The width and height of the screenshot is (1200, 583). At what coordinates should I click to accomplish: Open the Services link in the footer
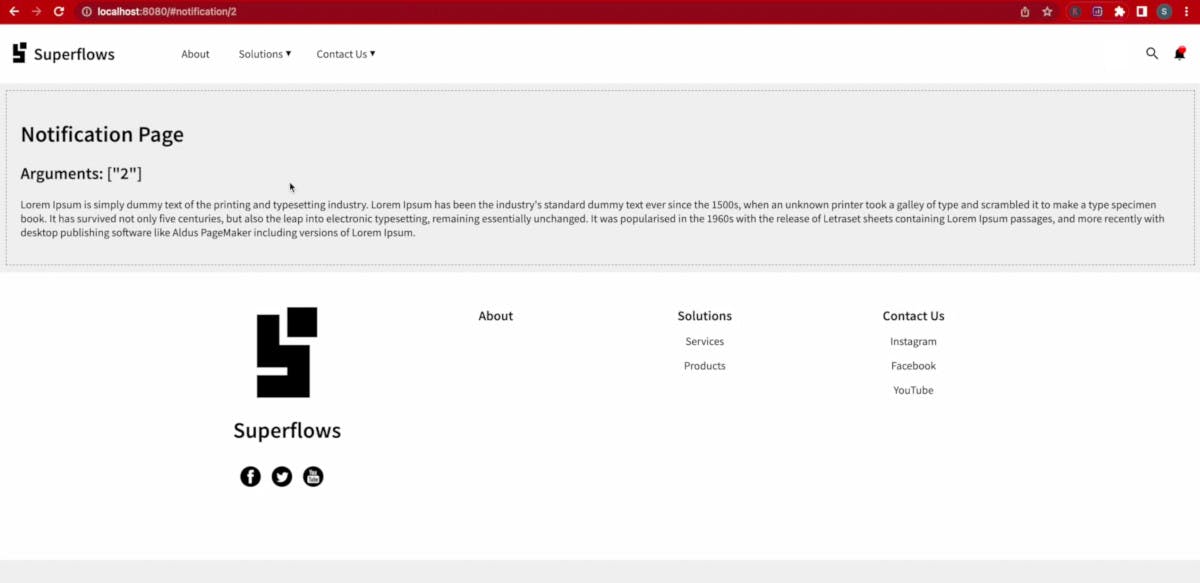point(704,341)
